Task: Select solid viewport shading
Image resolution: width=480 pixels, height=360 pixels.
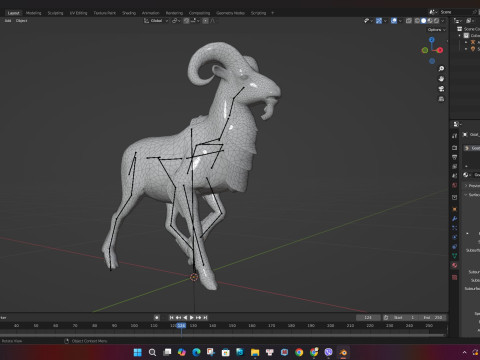Action: tap(423, 21)
